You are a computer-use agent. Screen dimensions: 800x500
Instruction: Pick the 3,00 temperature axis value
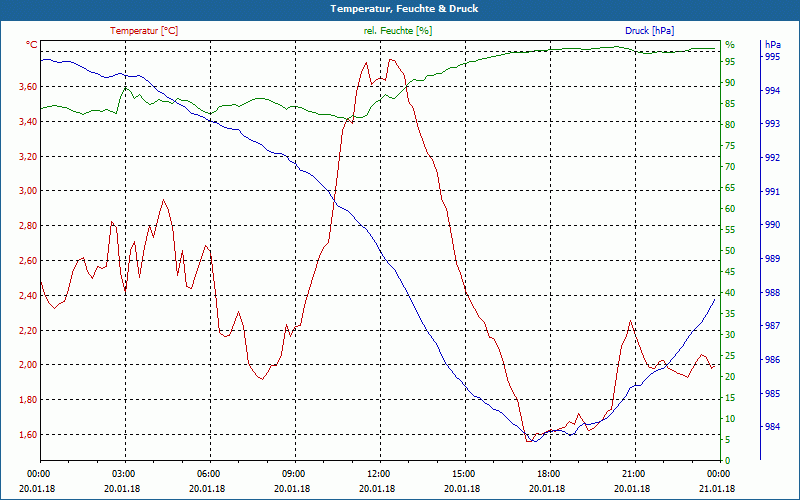[28, 191]
